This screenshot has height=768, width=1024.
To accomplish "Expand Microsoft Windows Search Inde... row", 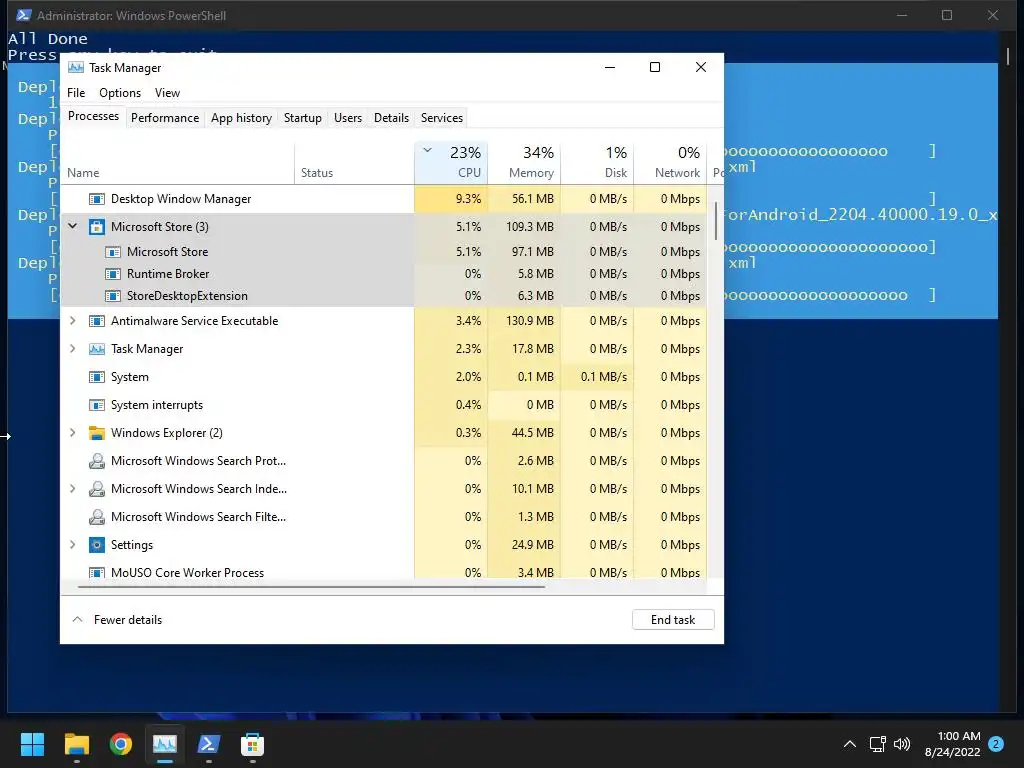I will click(73, 489).
